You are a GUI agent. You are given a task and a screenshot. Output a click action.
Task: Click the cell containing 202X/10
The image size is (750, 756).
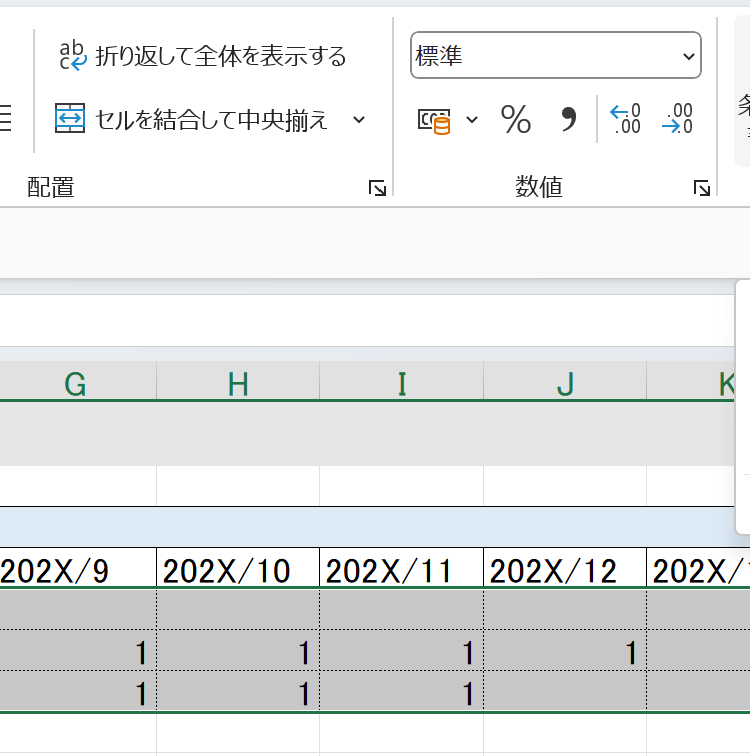point(238,570)
